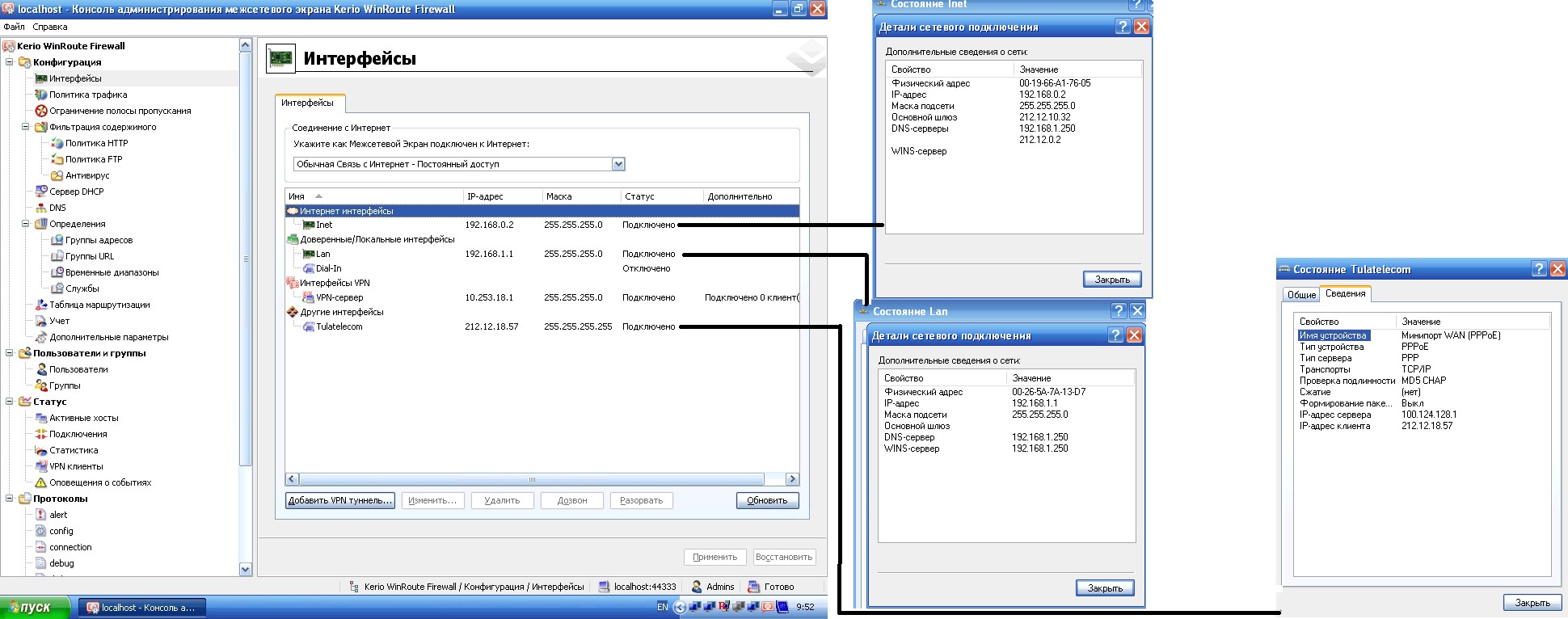Screen dimensions: 1568x619
Task: Open the Справка menu
Action: coord(50,27)
